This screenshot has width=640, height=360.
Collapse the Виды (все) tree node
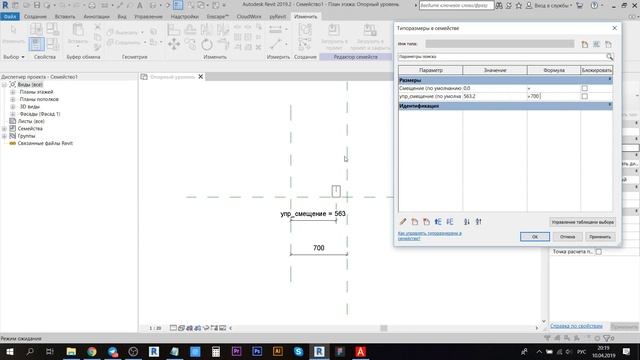tap(4, 84)
